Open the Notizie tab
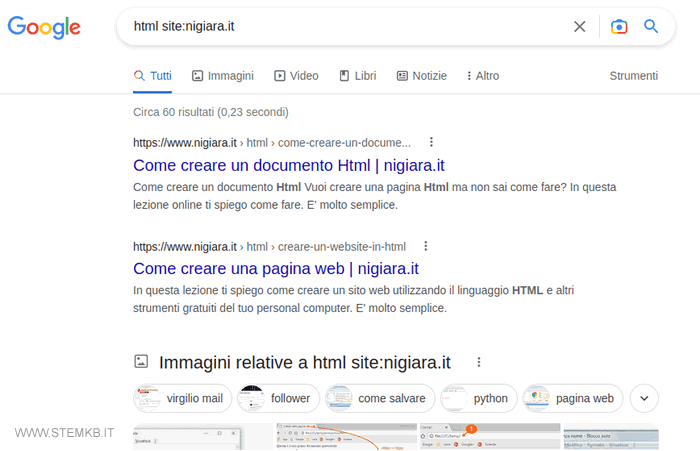This screenshot has height=451, width=700. [x=421, y=76]
